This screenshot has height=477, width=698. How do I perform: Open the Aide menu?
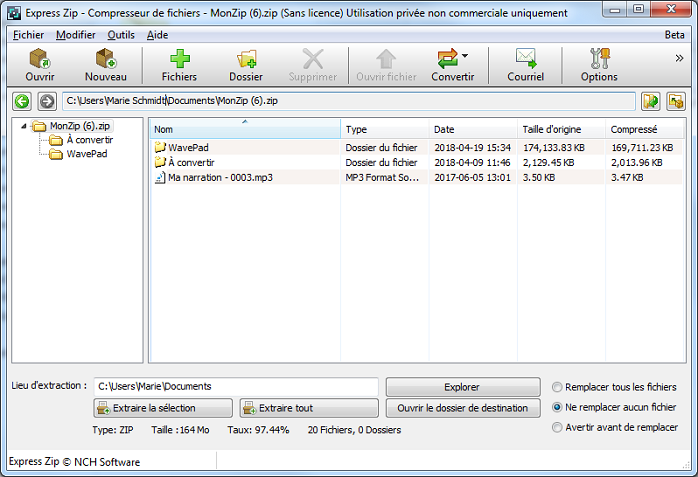coord(158,35)
